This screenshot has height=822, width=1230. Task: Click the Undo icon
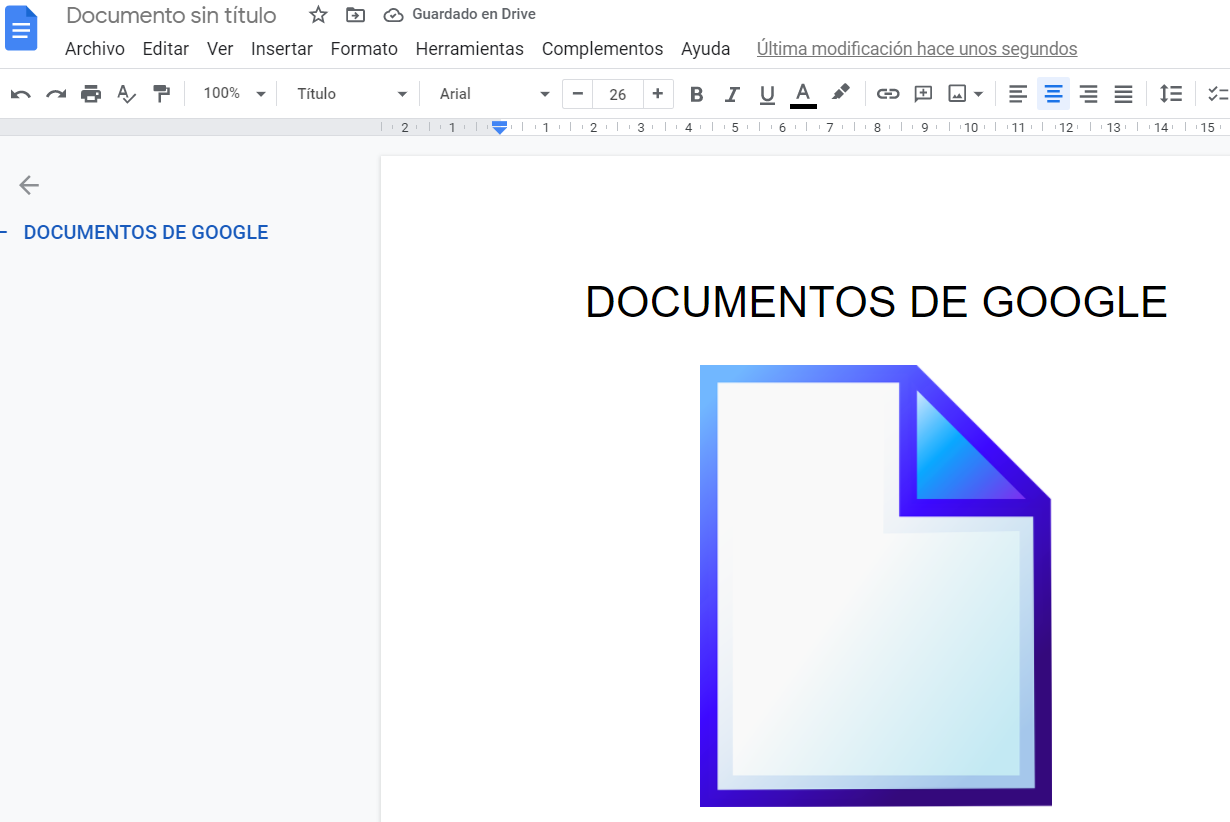[x=20, y=93]
